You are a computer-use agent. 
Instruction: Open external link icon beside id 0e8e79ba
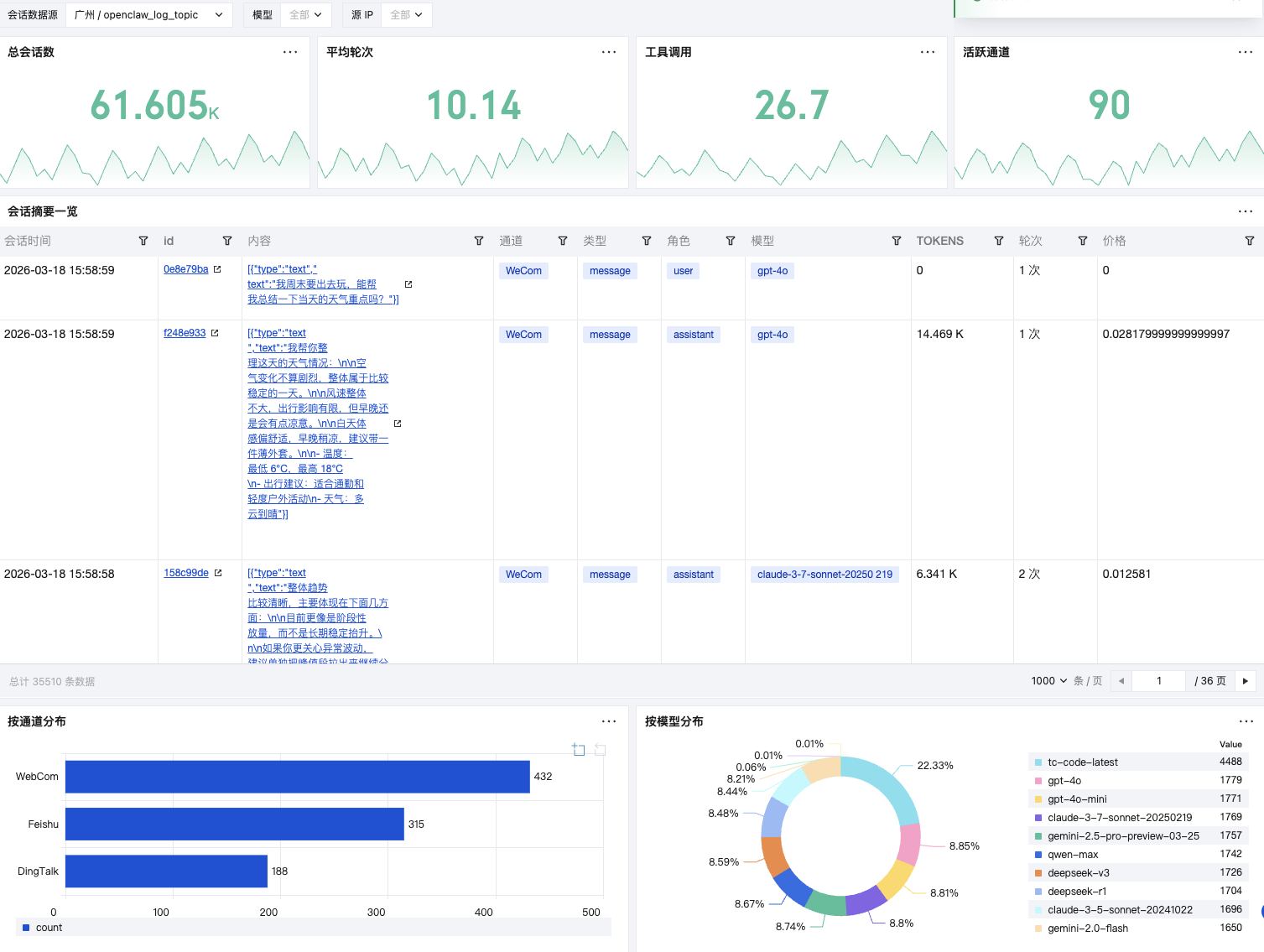(x=217, y=269)
